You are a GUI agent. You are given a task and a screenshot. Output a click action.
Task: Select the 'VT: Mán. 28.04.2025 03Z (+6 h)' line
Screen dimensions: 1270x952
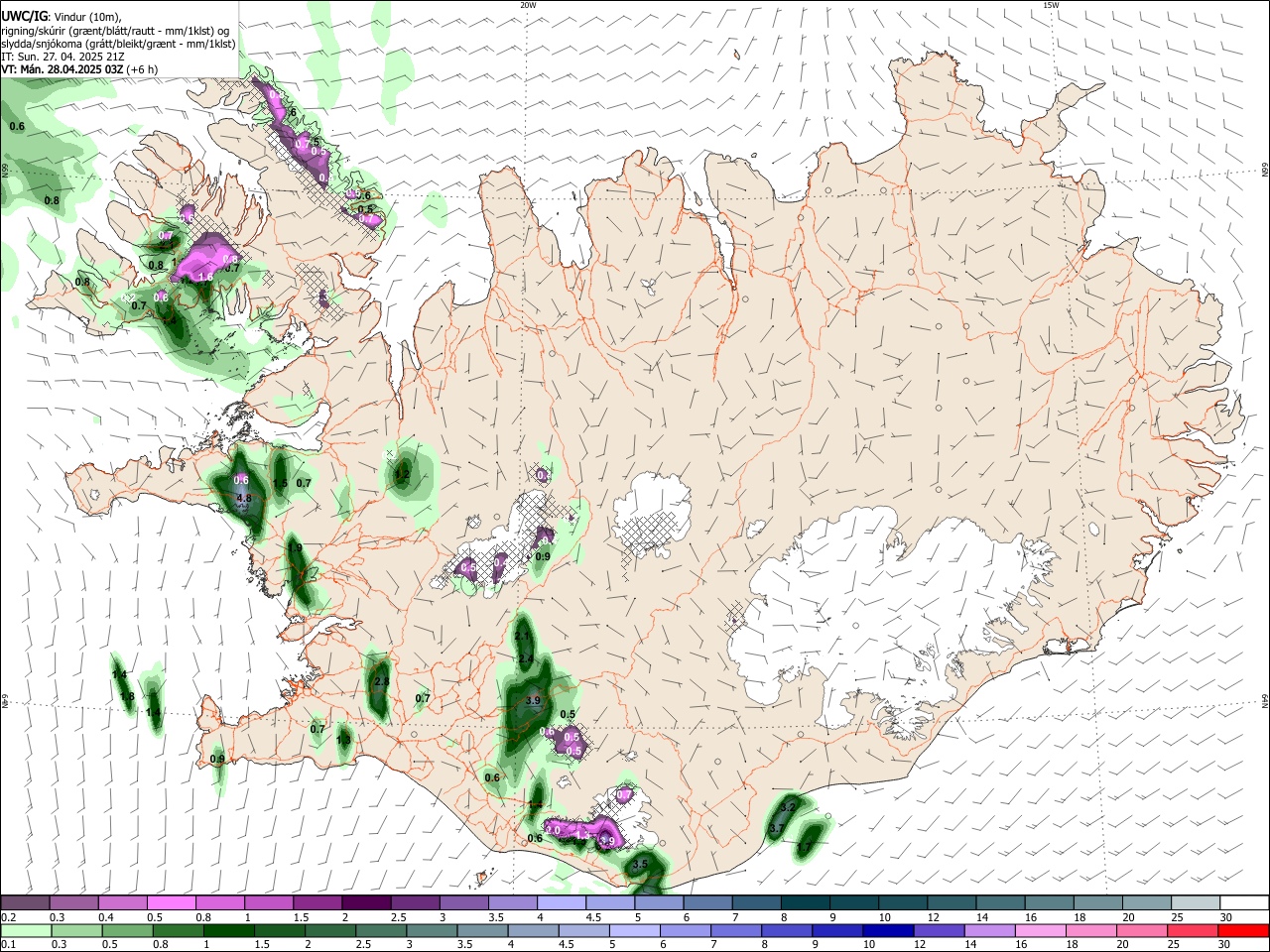(x=79, y=69)
